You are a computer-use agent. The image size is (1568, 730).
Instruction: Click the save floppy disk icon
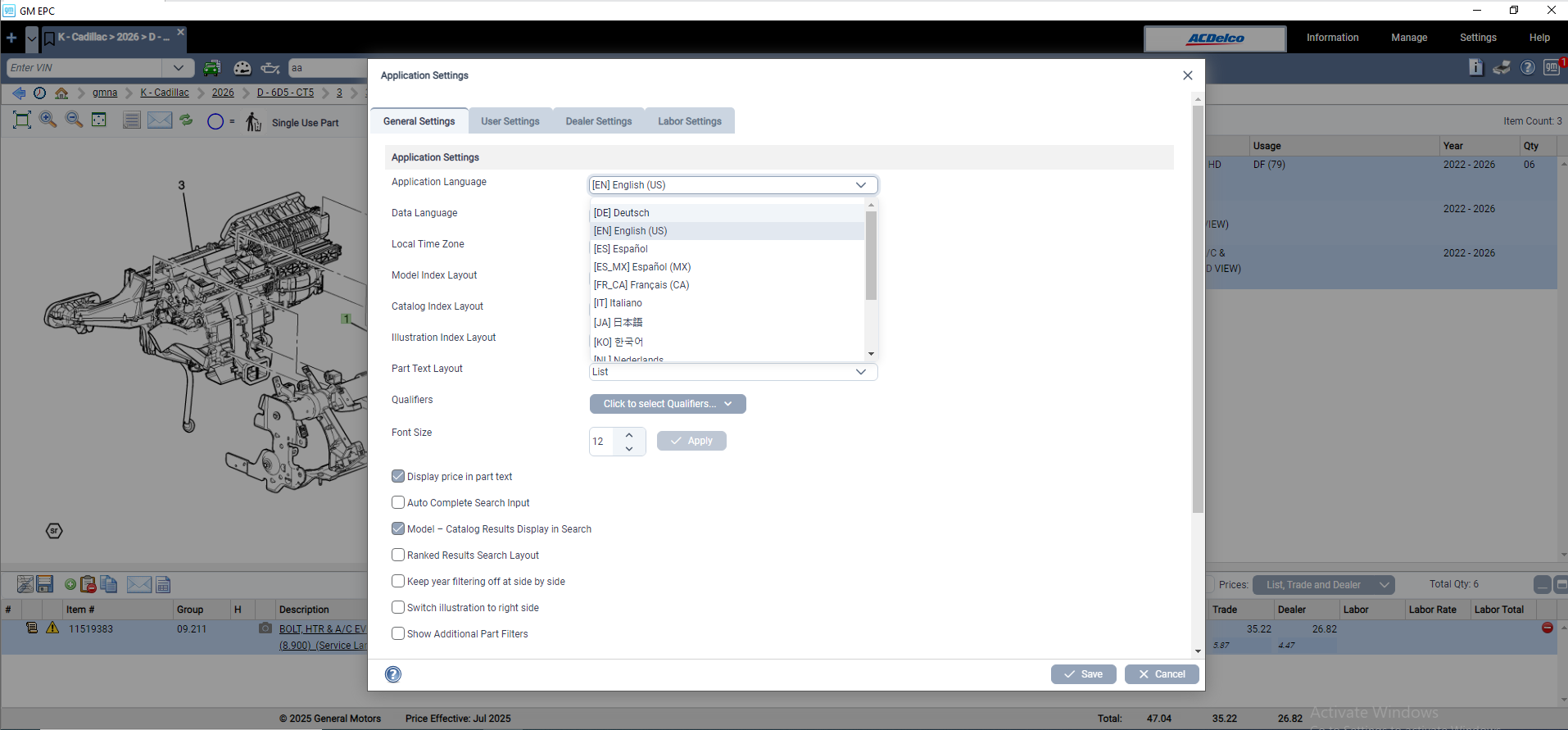tap(45, 584)
